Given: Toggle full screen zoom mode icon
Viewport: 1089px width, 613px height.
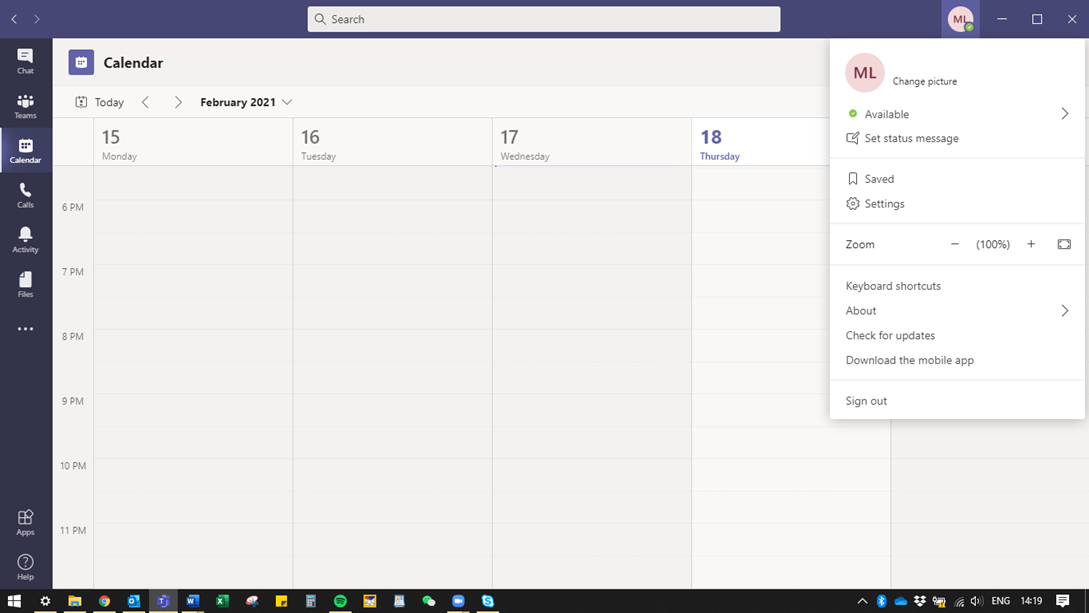Looking at the screenshot, I should [x=1064, y=244].
